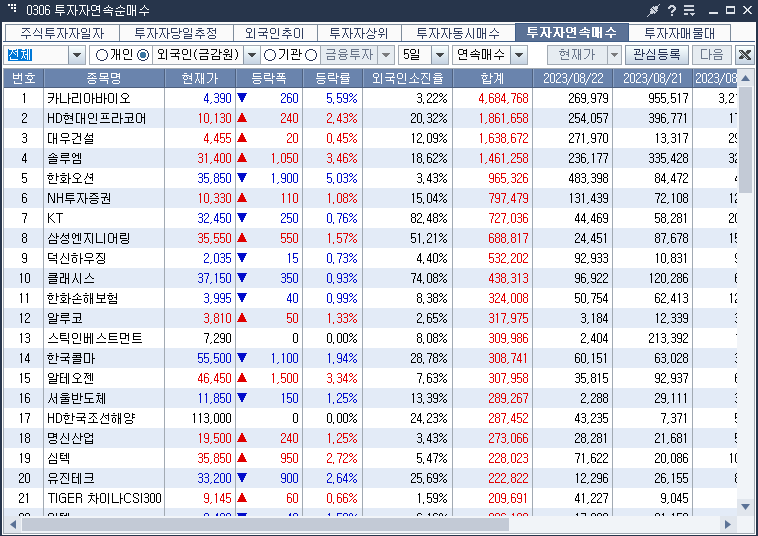Click the horizontal scrollbar left arrow
The width and height of the screenshot is (758, 536).
point(13,524)
